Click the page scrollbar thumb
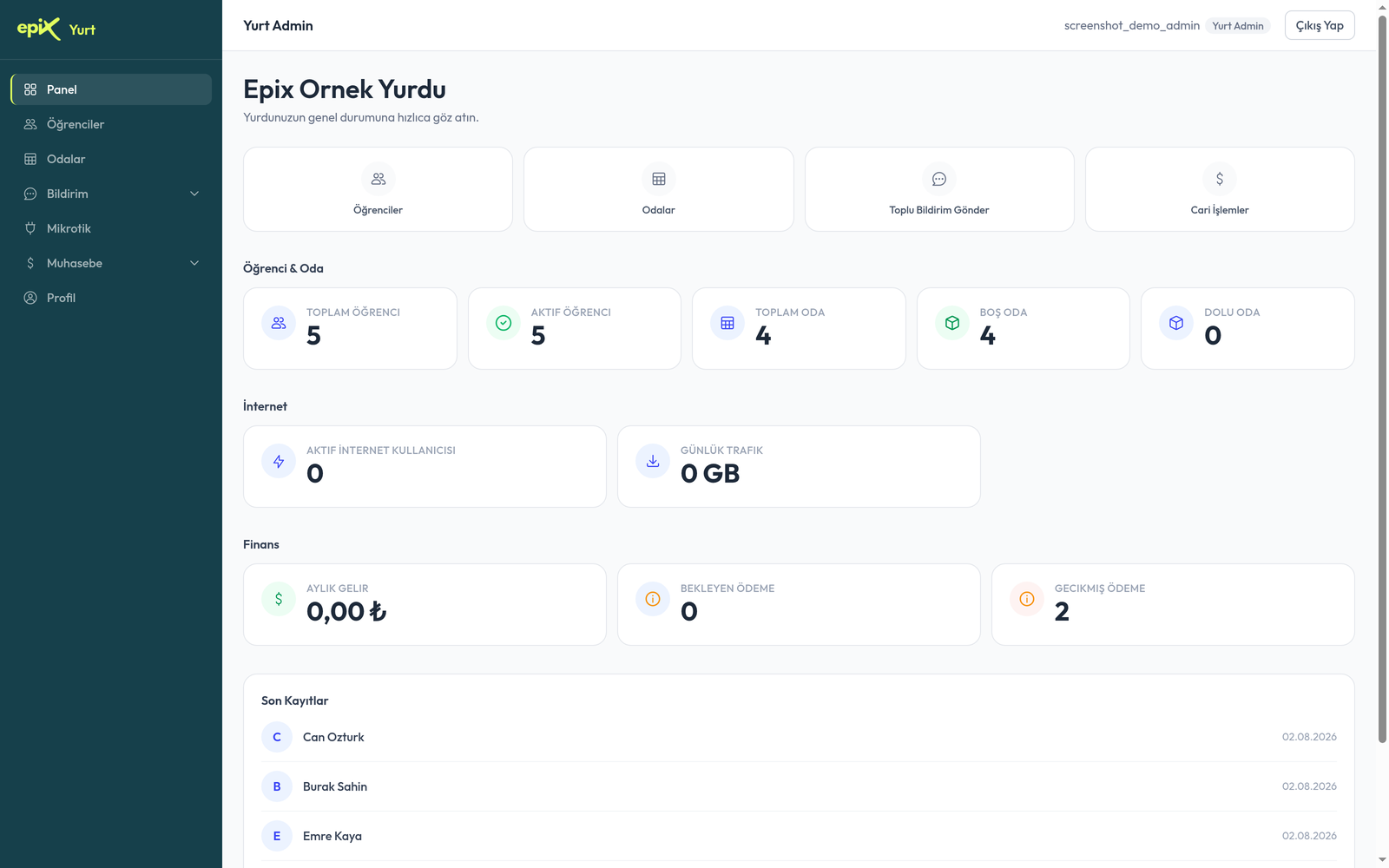 click(x=1383, y=378)
